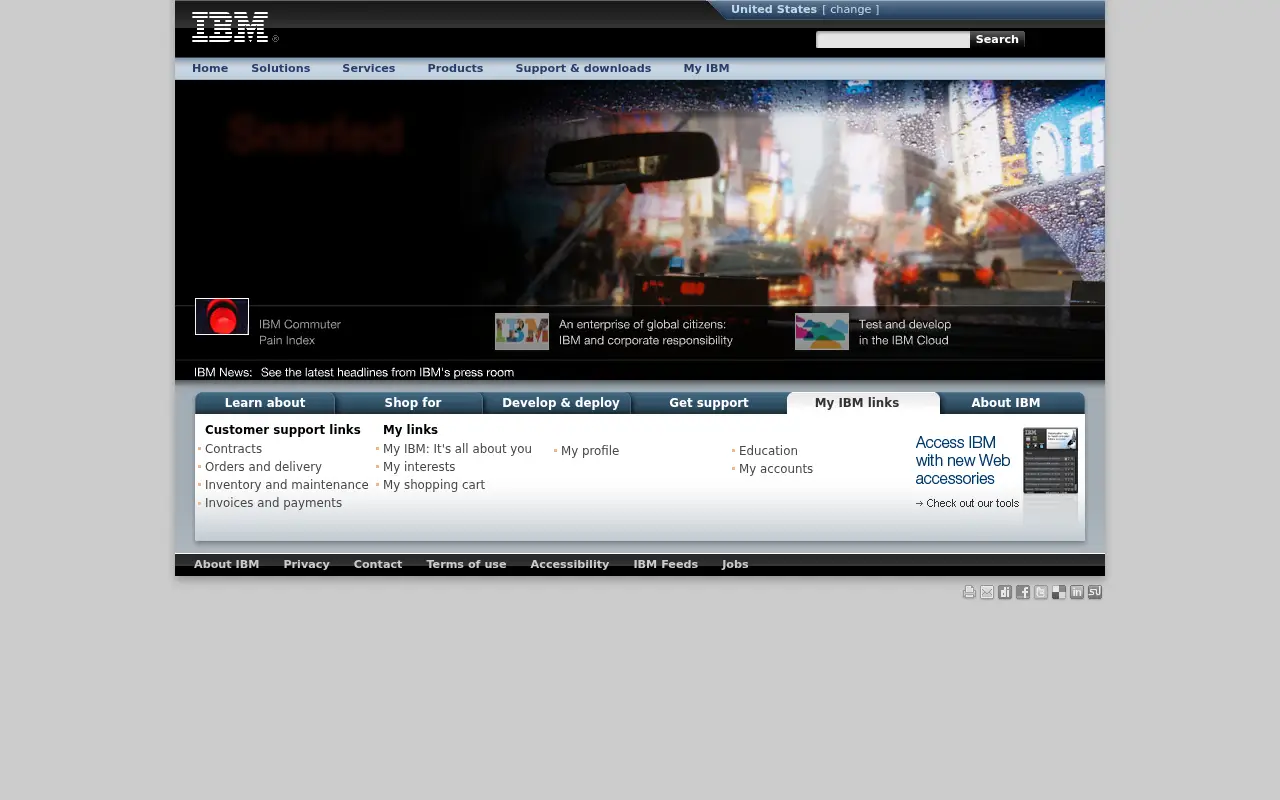
Task: Share the page on Digg
Action: (x=1005, y=592)
